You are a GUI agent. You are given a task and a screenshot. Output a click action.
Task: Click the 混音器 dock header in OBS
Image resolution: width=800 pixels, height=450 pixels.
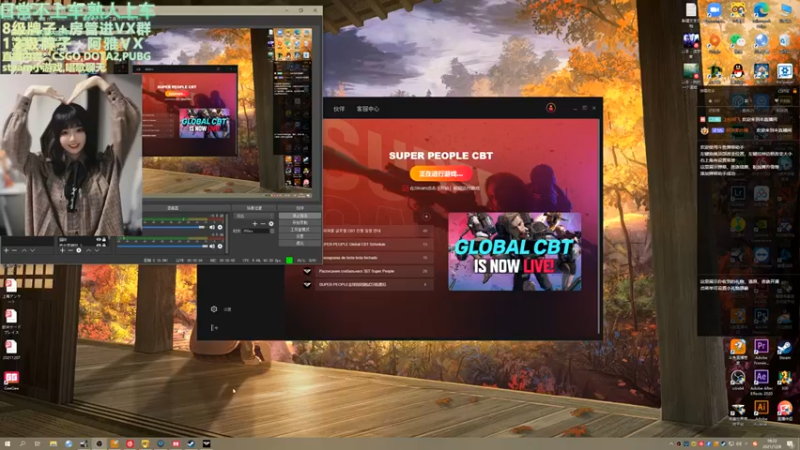point(173,208)
